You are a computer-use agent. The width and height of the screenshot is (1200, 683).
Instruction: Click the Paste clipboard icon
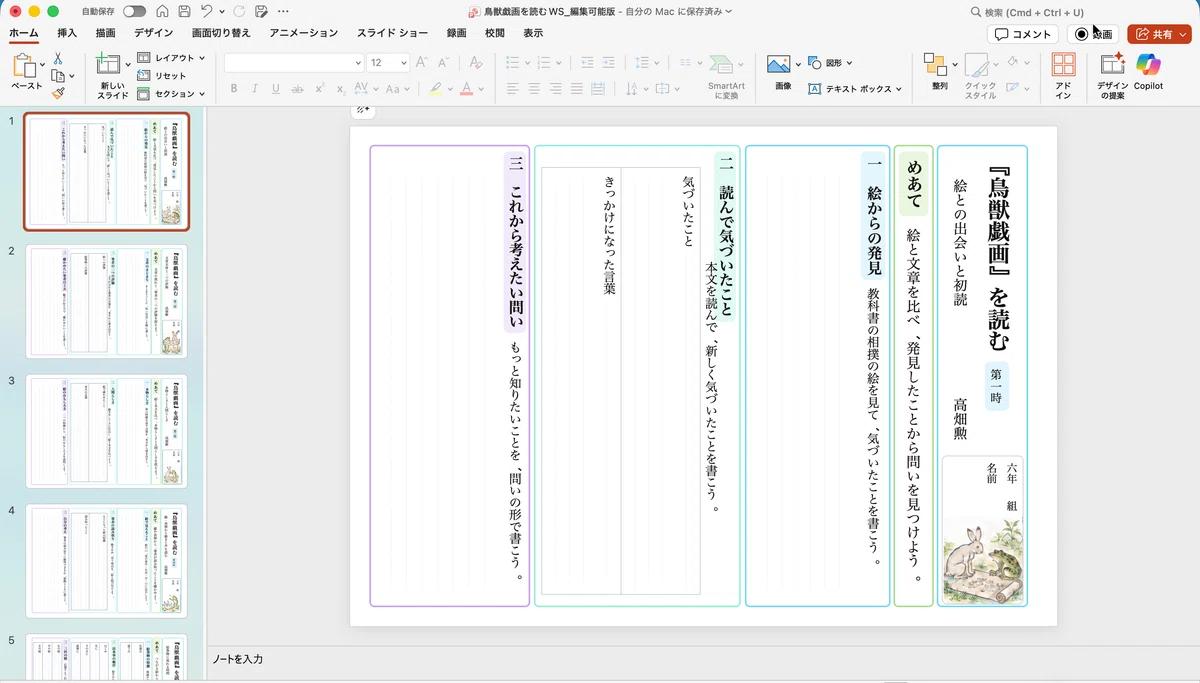[x=24, y=66]
